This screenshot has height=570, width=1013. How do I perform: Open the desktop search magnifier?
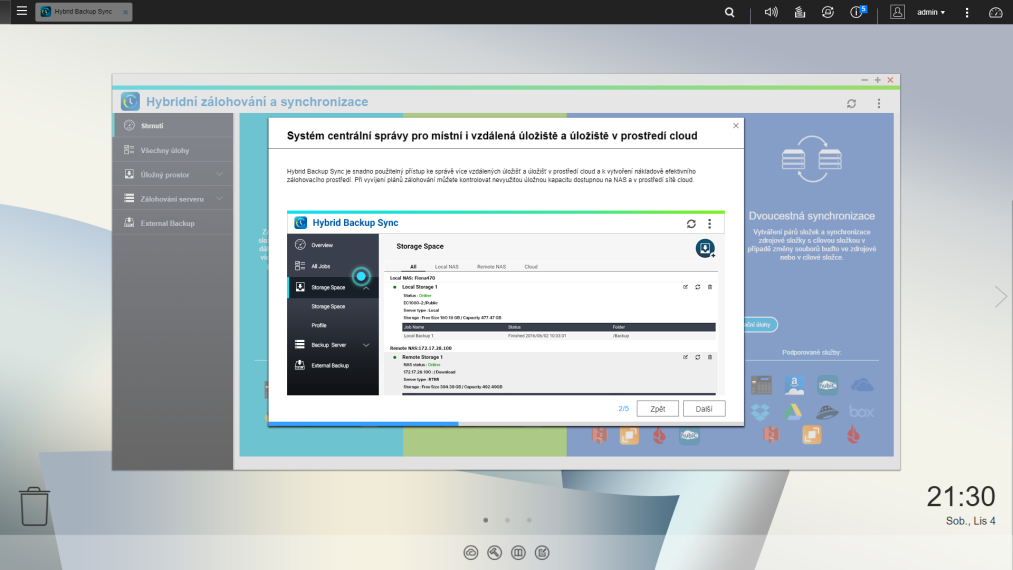tap(729, 12)
